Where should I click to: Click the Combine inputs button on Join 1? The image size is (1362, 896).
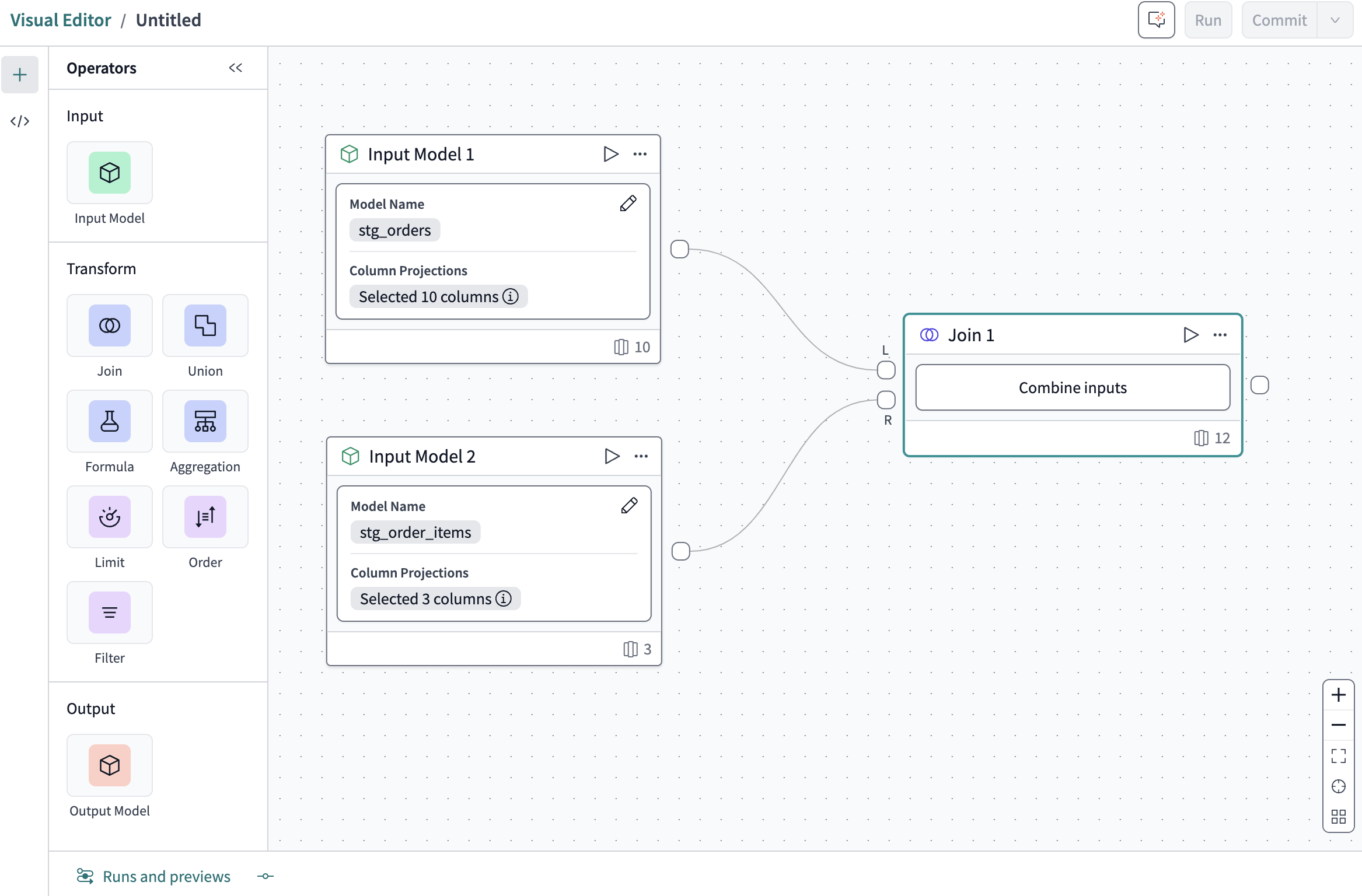point(1072,387)
